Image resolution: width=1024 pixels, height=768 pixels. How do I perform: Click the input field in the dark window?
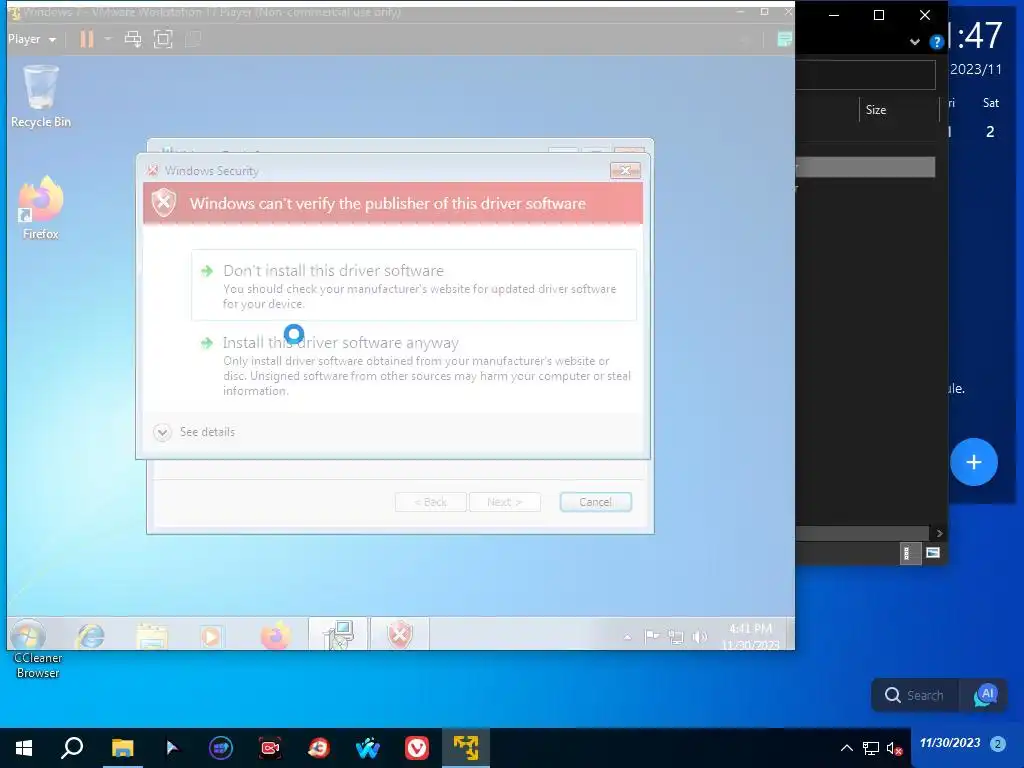pos(865,75)
